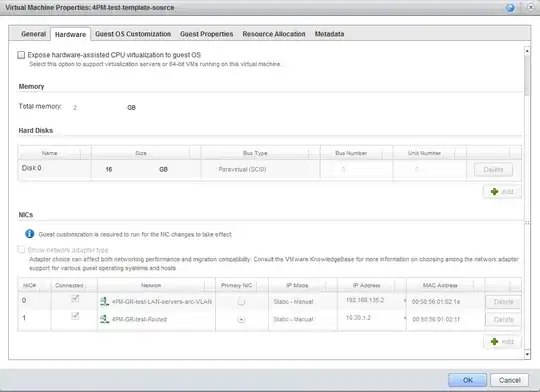The width and height of the screenshot is (540, 392).
Task: Delete NIC 0 with its Delete button
Action: tap(503, 302)
